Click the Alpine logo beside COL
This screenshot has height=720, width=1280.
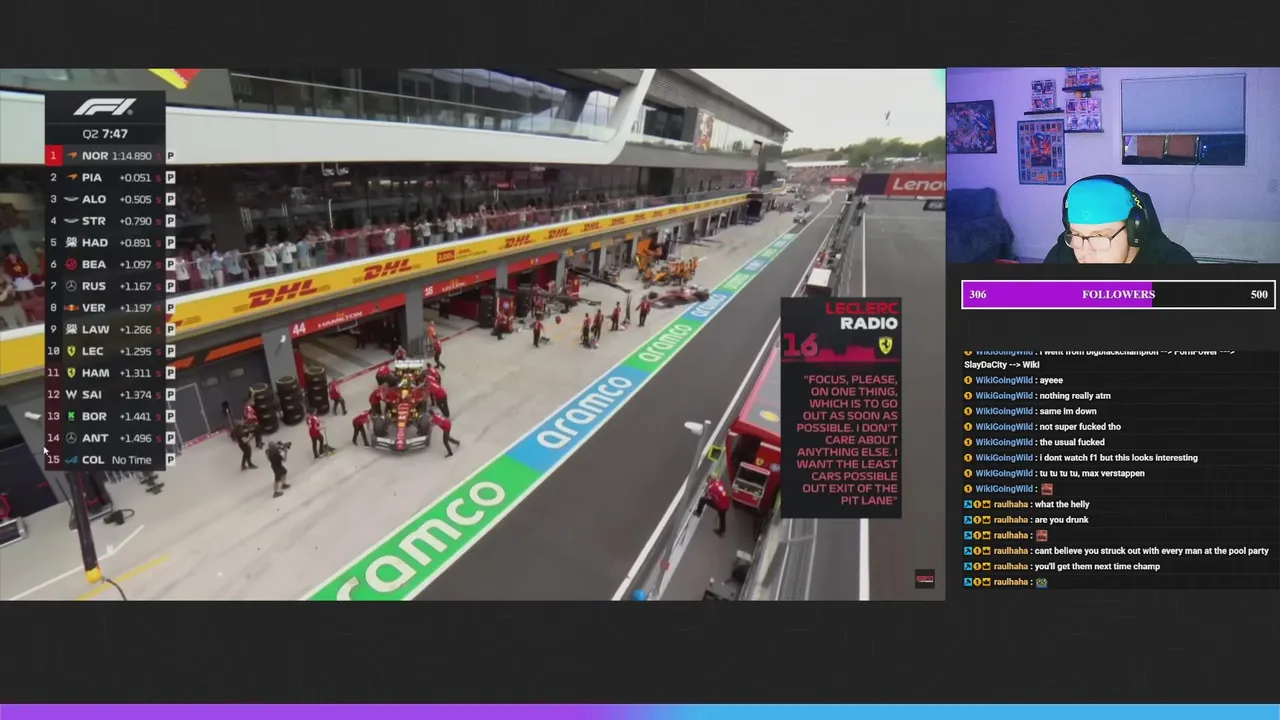[x=71, y=460]
